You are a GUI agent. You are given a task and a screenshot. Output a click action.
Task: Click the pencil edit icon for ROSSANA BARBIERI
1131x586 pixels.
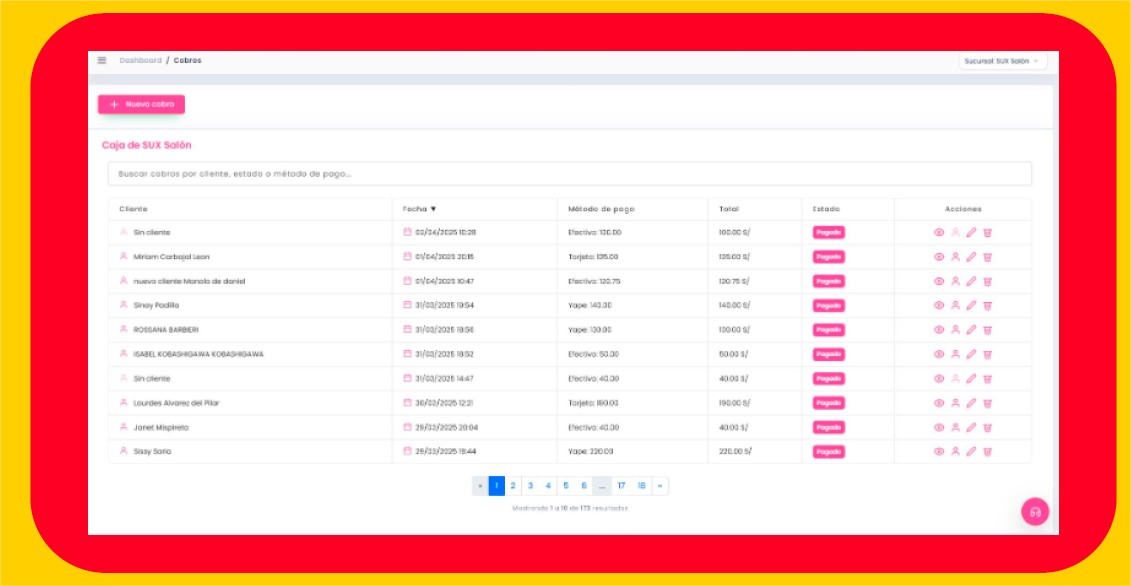click(971, 330)
